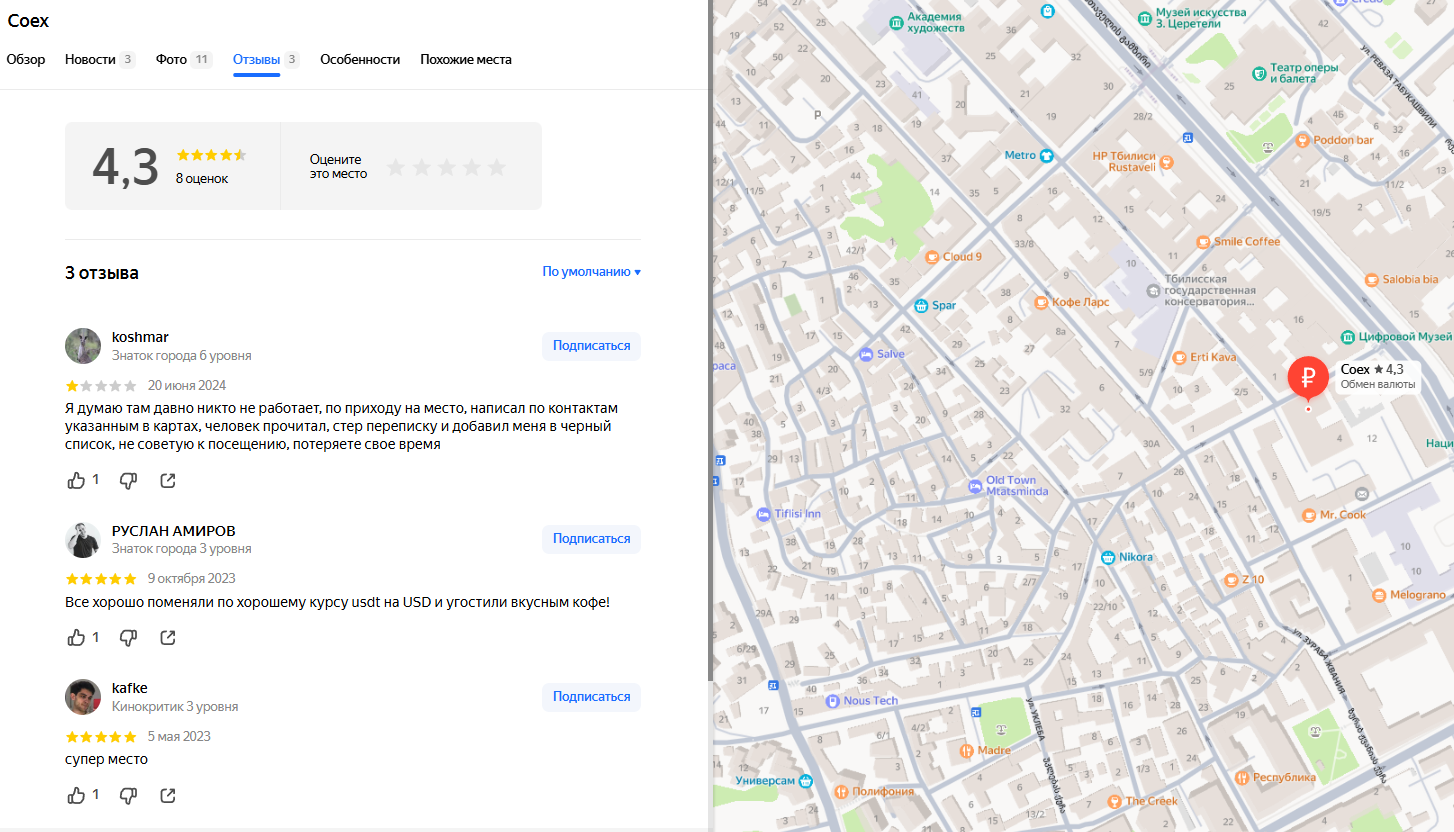The height and width of the screenshot is (832, 1454).
Task: Dislike the koshmar review
Action: [128, 481]
